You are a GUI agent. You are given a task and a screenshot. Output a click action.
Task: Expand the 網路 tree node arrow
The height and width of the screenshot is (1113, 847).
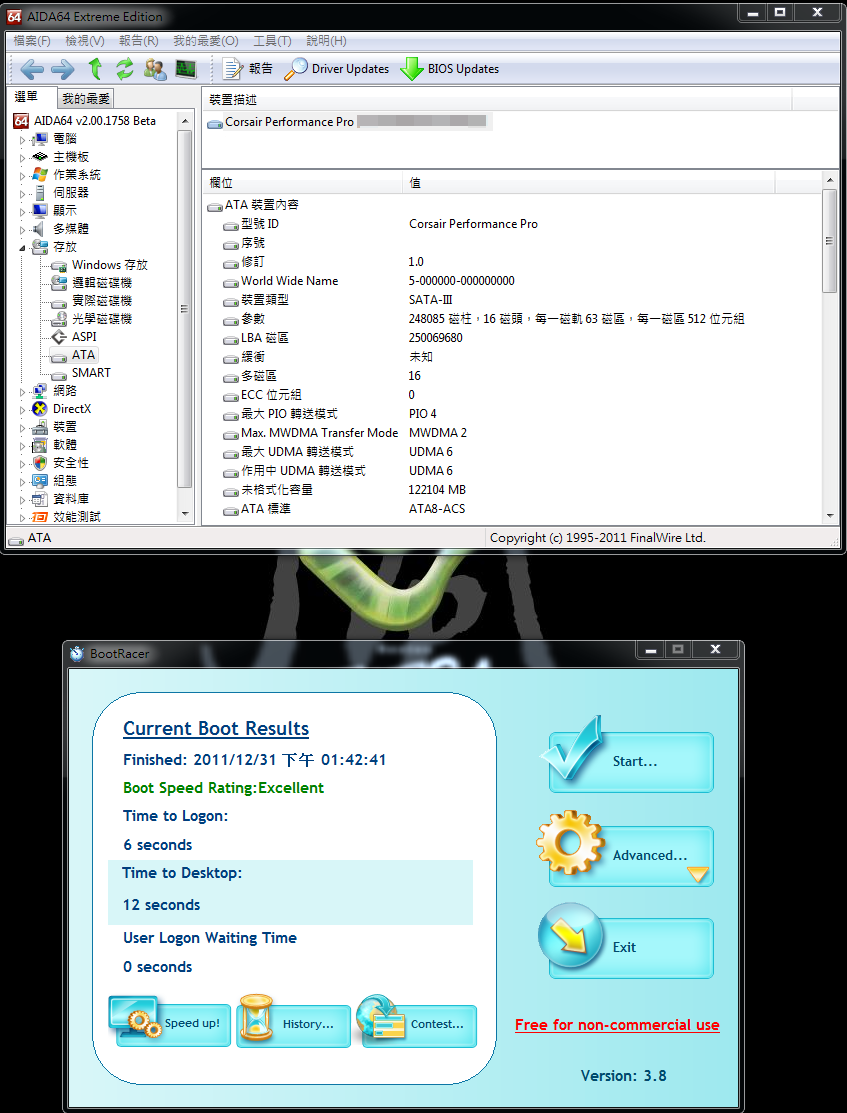coord(23,391)
